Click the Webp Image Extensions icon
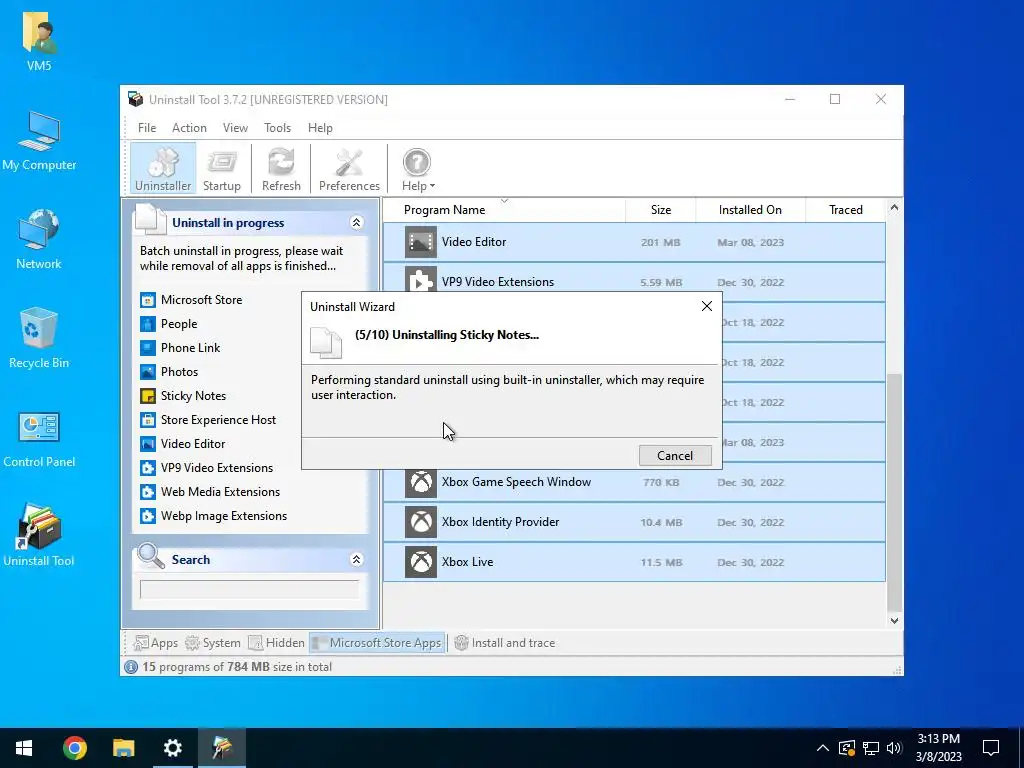 tap(148, 516)
